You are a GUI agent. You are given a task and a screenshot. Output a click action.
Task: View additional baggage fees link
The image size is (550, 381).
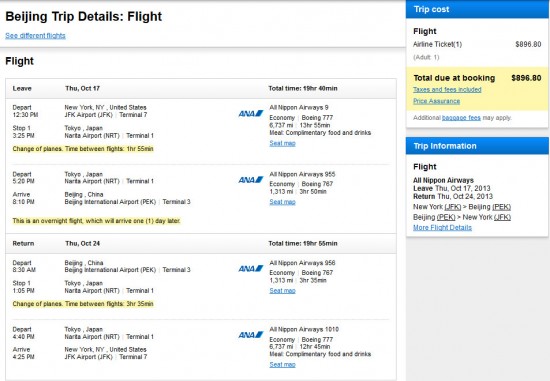(x=461, y=118)
